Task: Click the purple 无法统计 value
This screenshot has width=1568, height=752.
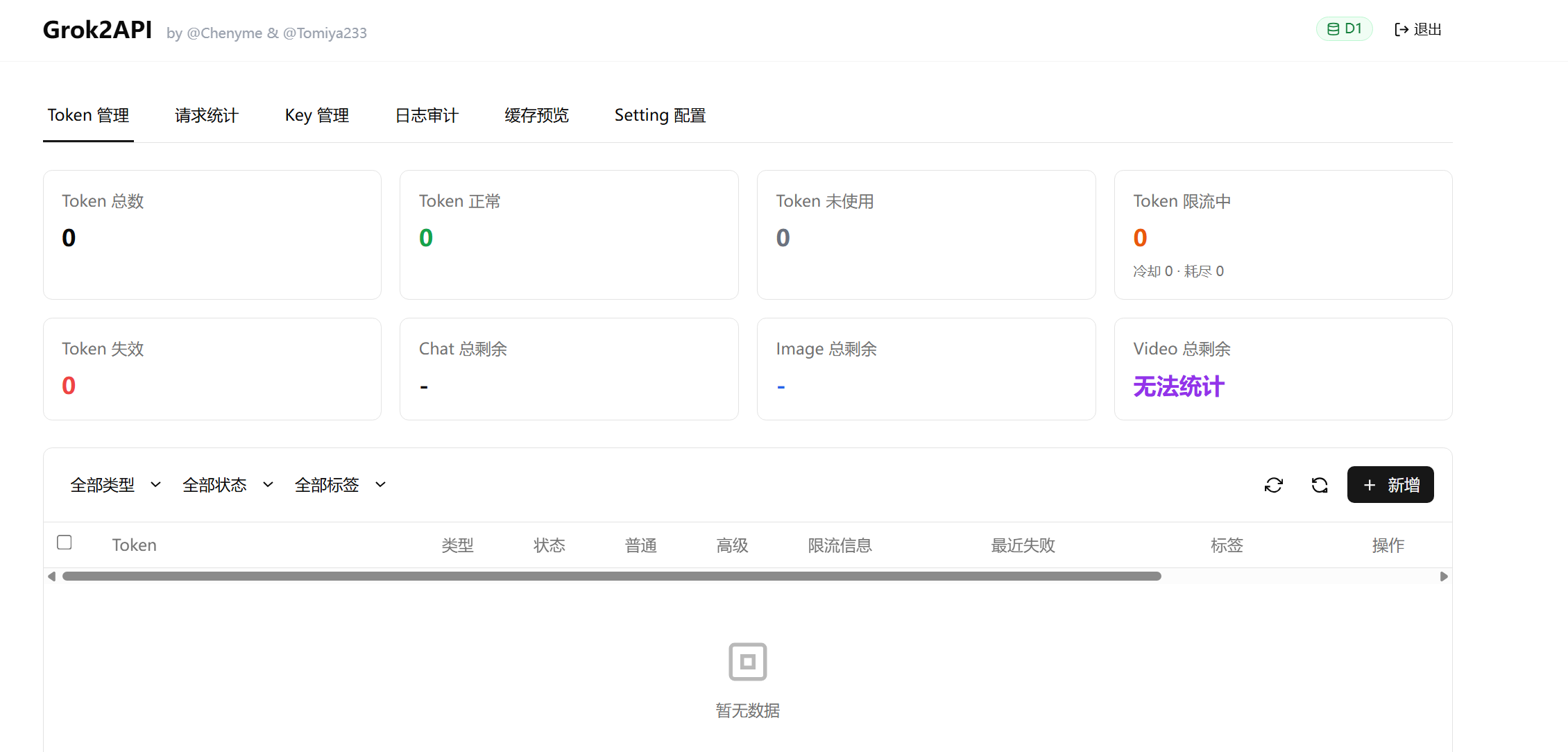Action: (x=1179, y=386)
